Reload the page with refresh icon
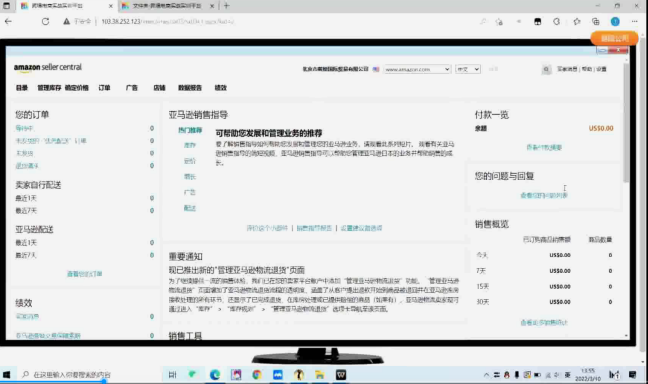This screenshot has height=384, width=648. point(45,21)
